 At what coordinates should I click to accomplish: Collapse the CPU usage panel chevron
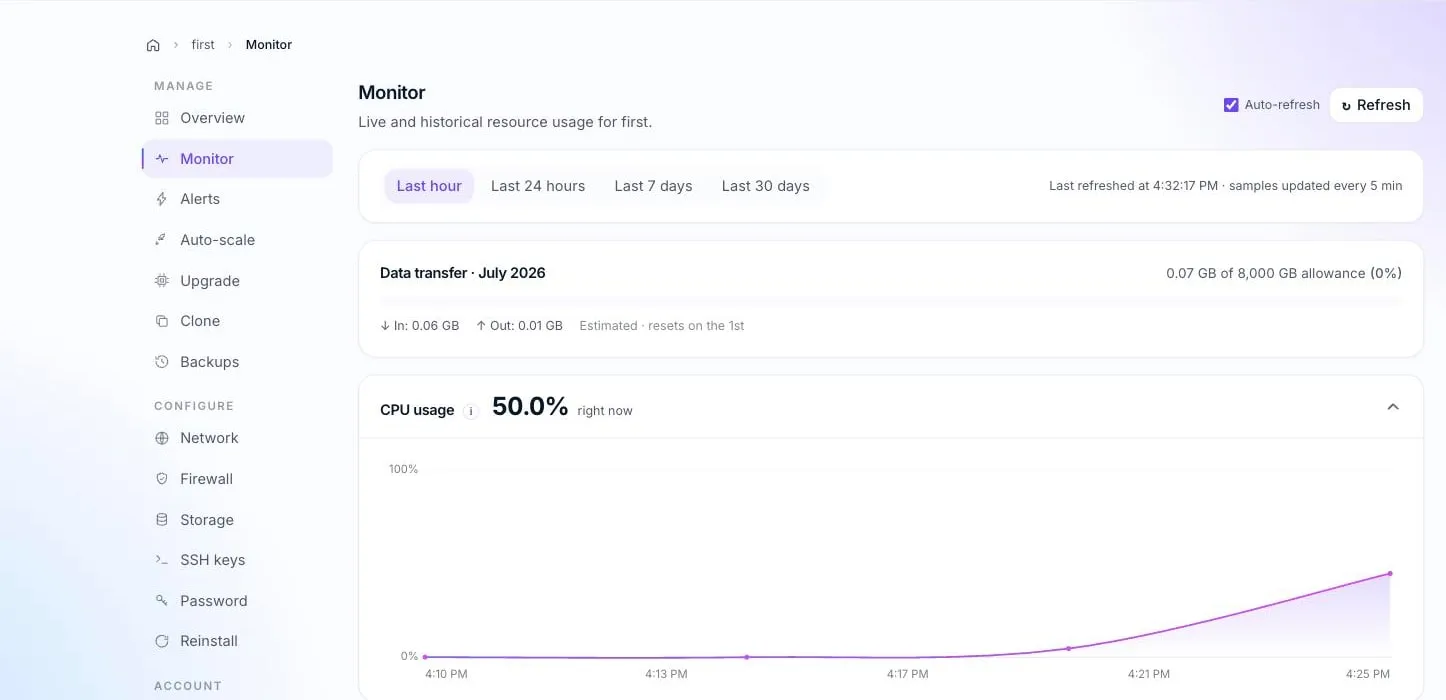coord(1392,407)
